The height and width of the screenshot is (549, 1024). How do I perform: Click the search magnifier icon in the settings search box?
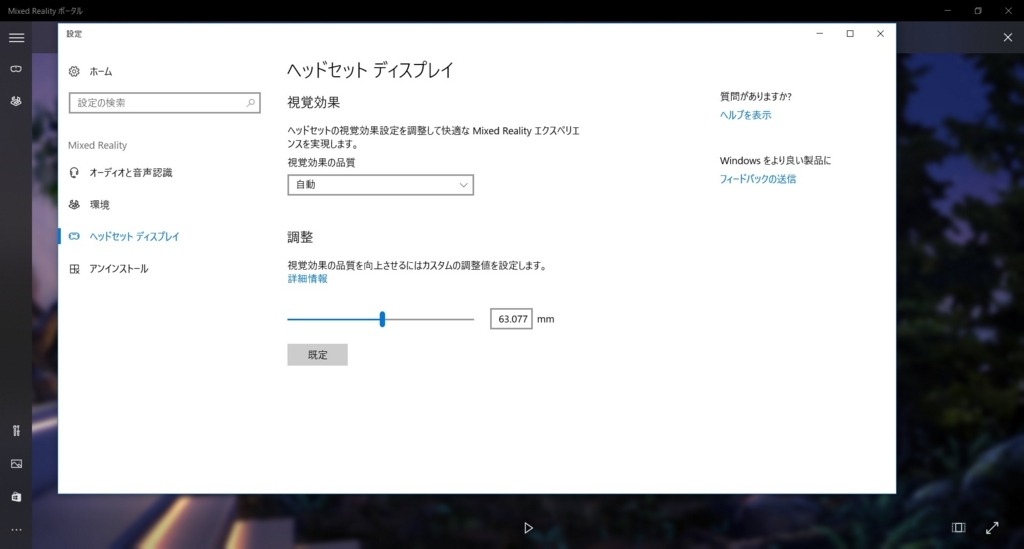[x=251, y=102]
